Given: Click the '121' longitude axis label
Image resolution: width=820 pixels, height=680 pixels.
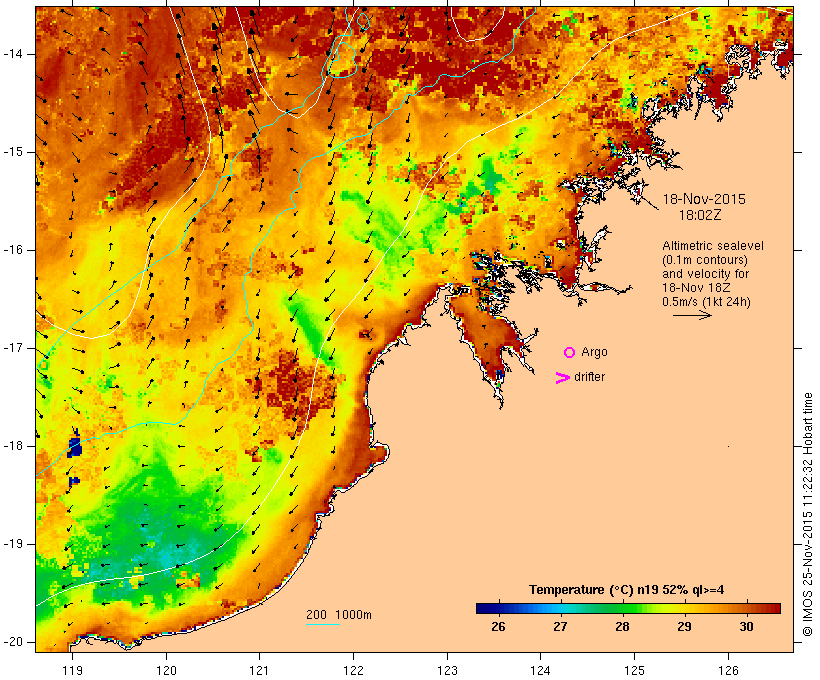Looking at the screenshot, I should coord(259,670).
